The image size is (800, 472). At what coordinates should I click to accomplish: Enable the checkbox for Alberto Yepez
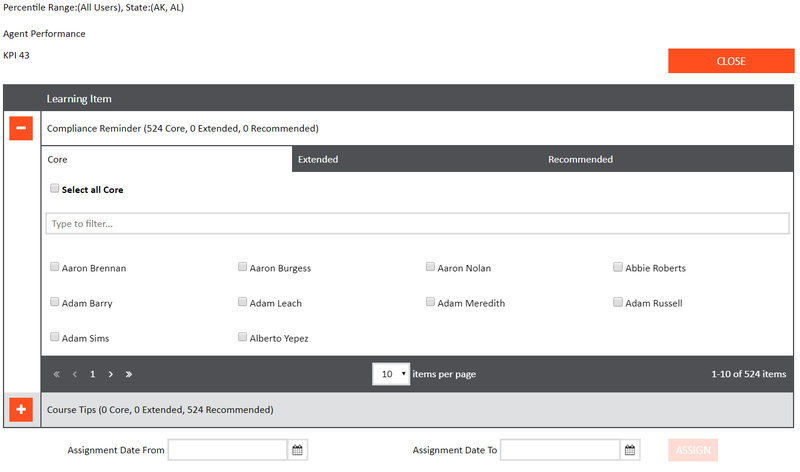pyautogui.click(x=242, y=337)
